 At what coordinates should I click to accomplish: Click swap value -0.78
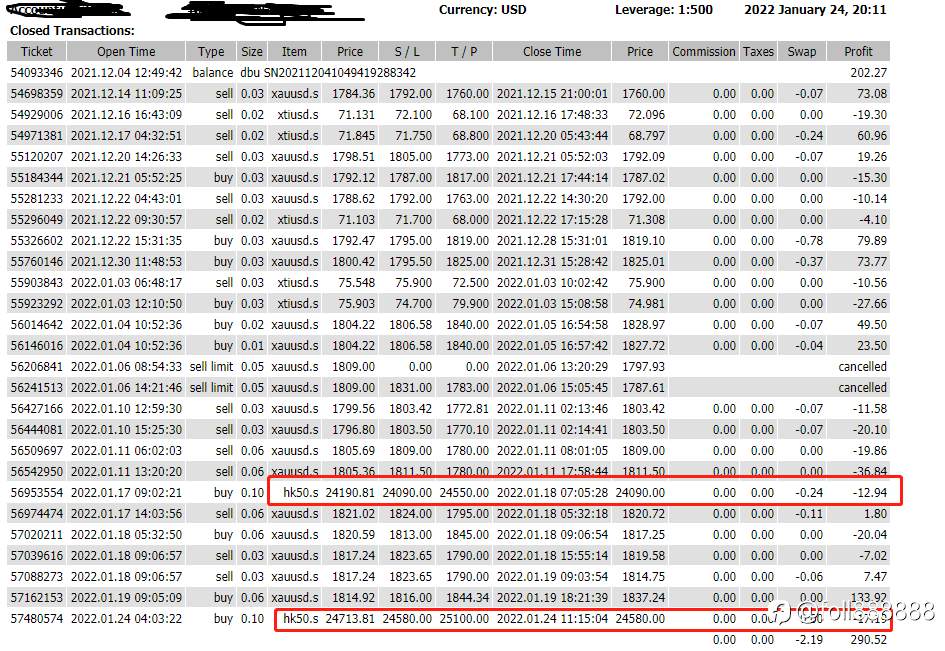809,241
